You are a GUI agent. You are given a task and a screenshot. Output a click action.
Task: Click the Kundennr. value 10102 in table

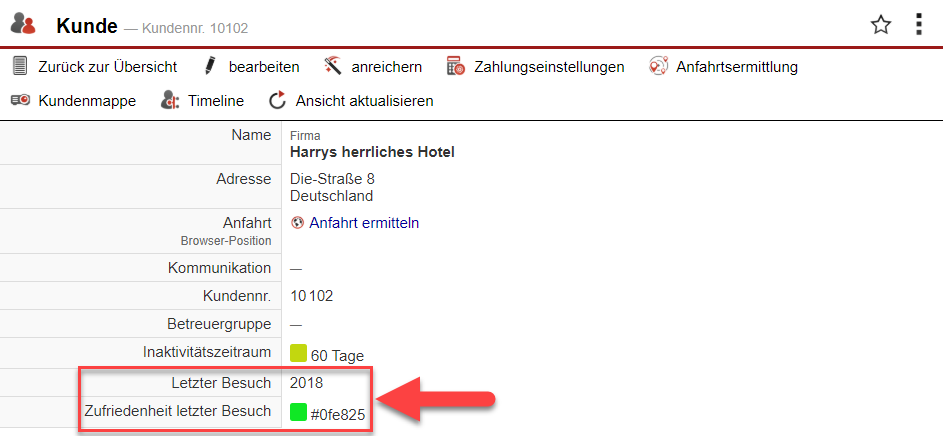click(x=310, y=296)
